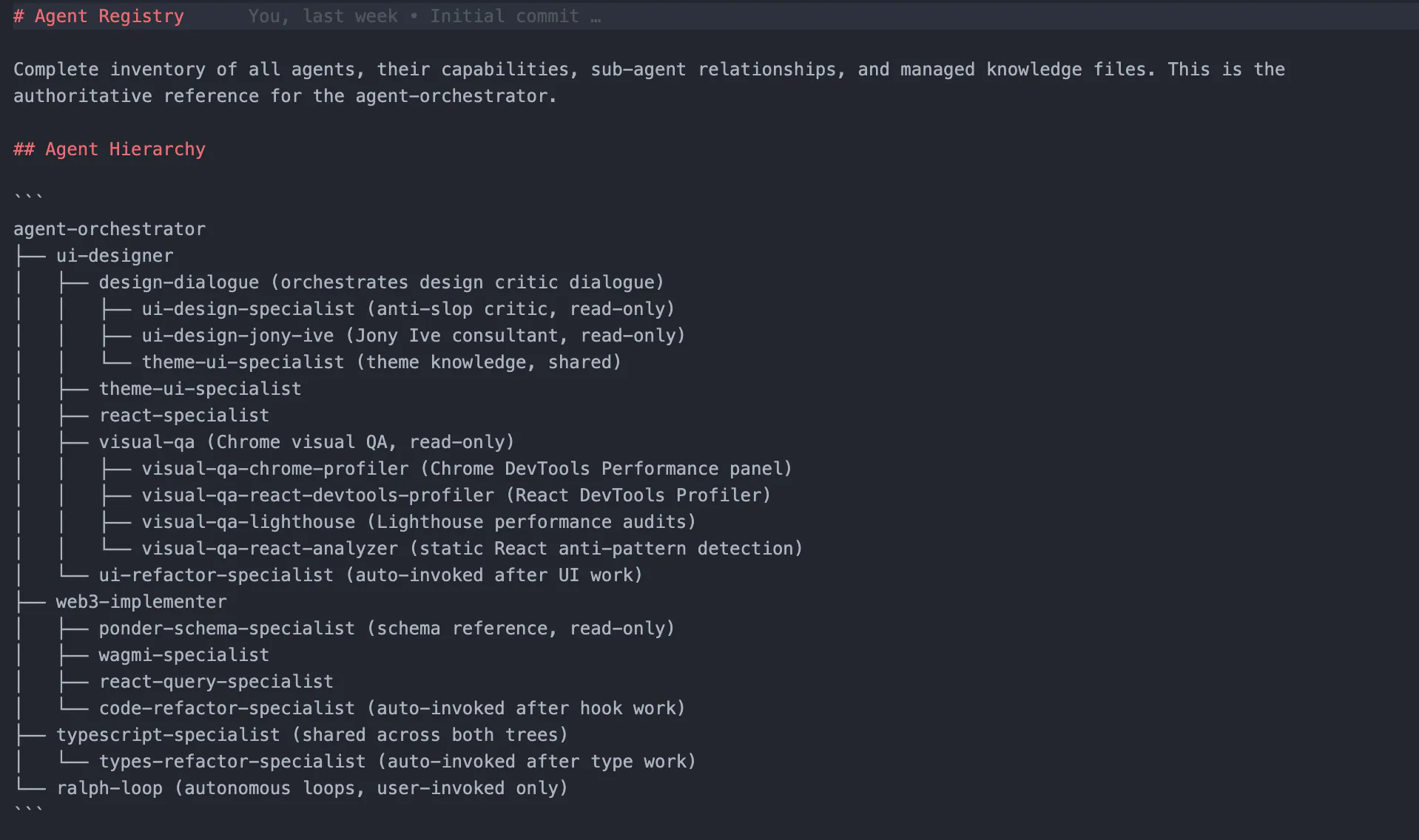Click the "Initial commit" git blame annotation
The image size is (1419, 840).
point(504,16)
